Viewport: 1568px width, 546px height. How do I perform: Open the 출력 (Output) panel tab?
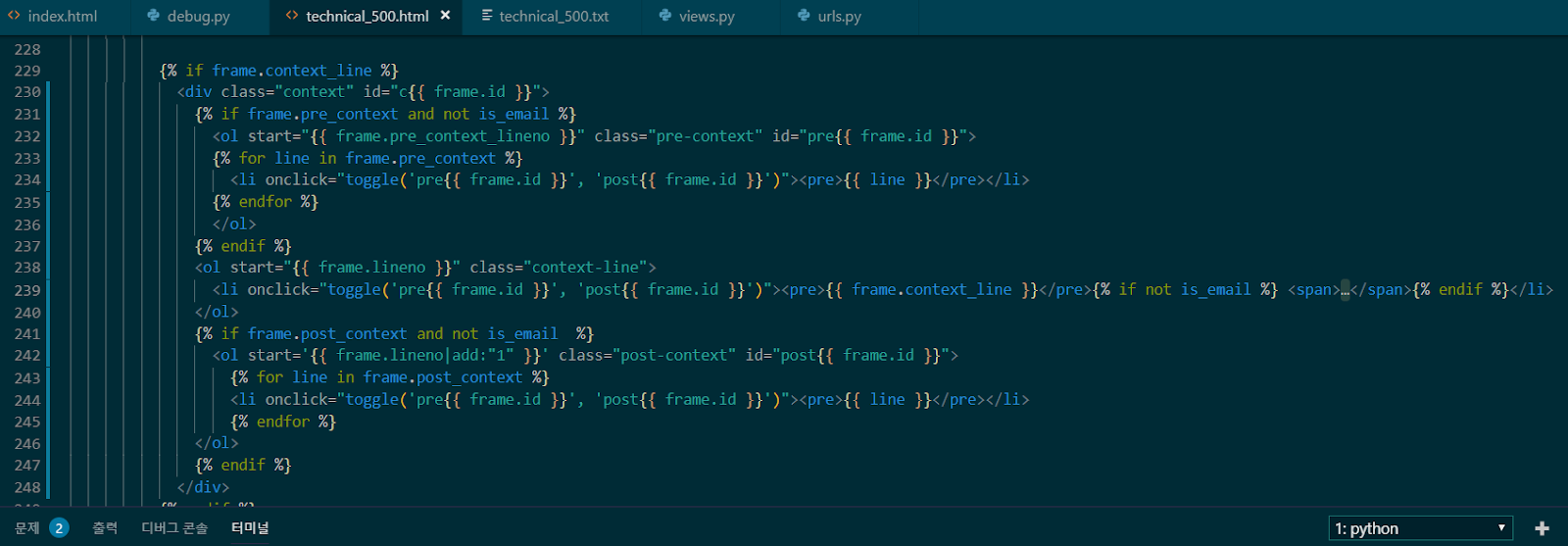click(105, 528)
